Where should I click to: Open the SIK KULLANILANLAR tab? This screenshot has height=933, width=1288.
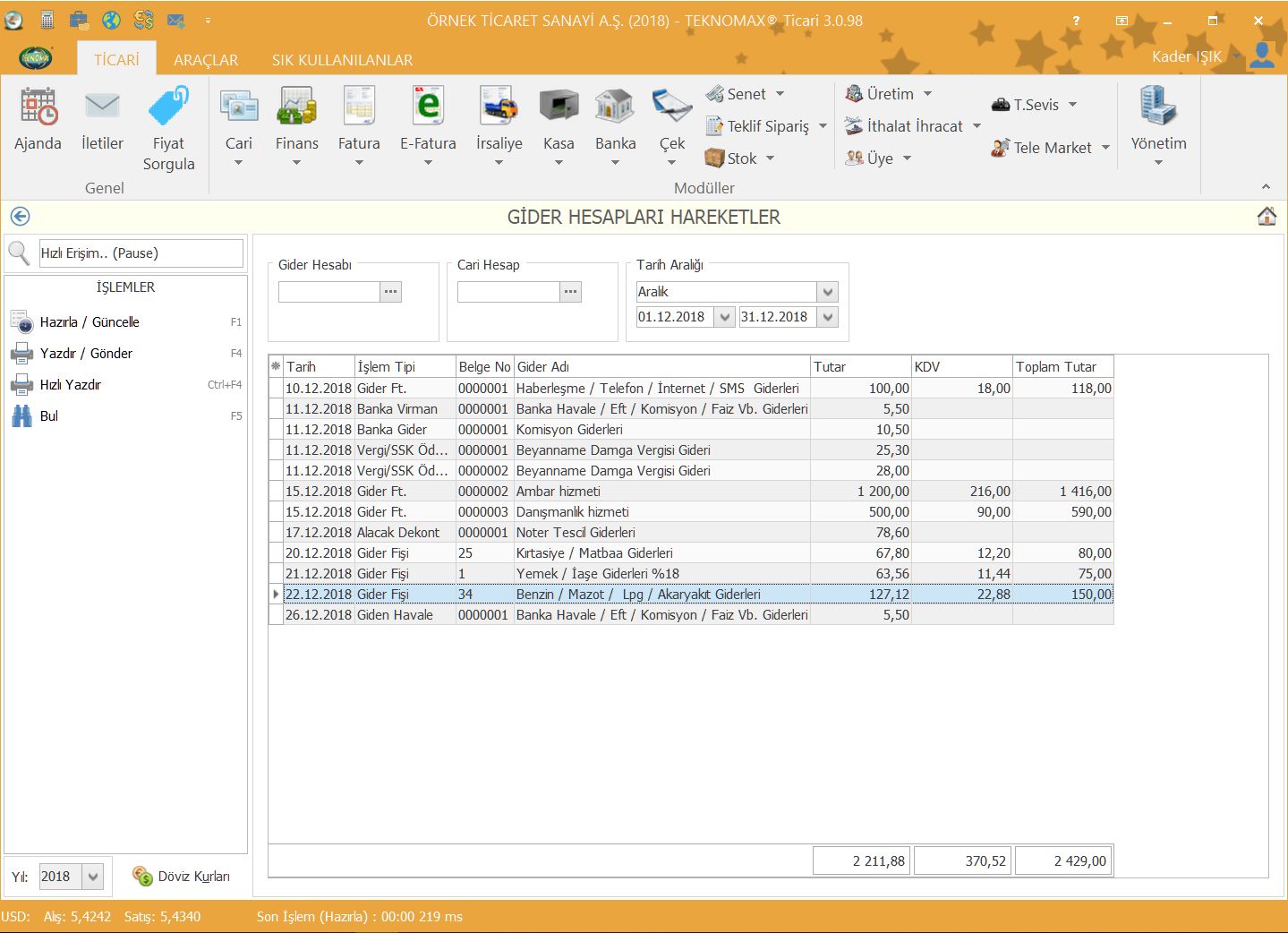coord(342,60)
